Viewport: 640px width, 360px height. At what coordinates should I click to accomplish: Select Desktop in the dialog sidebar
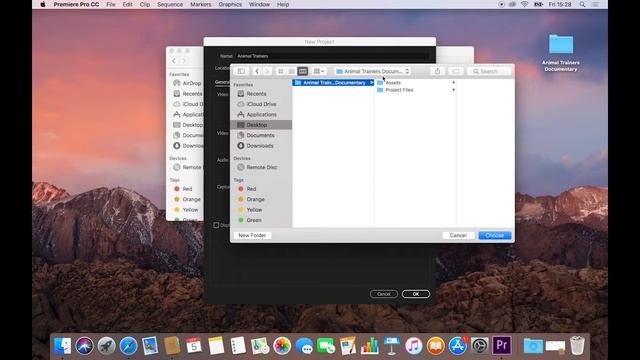click(261, 124)
